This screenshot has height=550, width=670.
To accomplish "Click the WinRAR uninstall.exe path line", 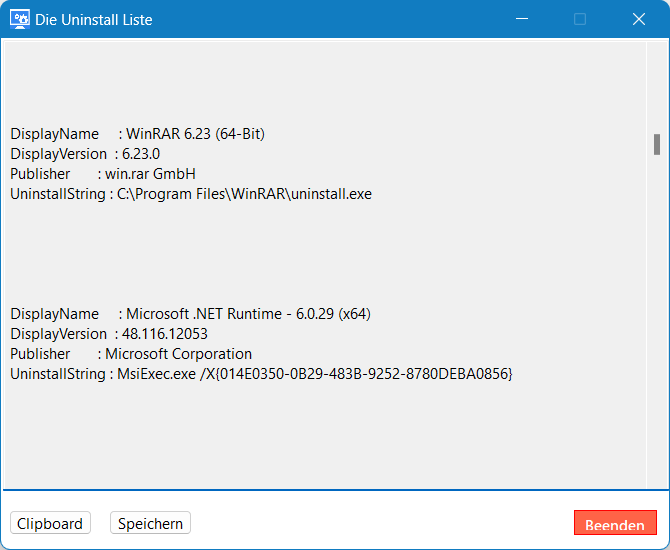I will pos(191,194).
